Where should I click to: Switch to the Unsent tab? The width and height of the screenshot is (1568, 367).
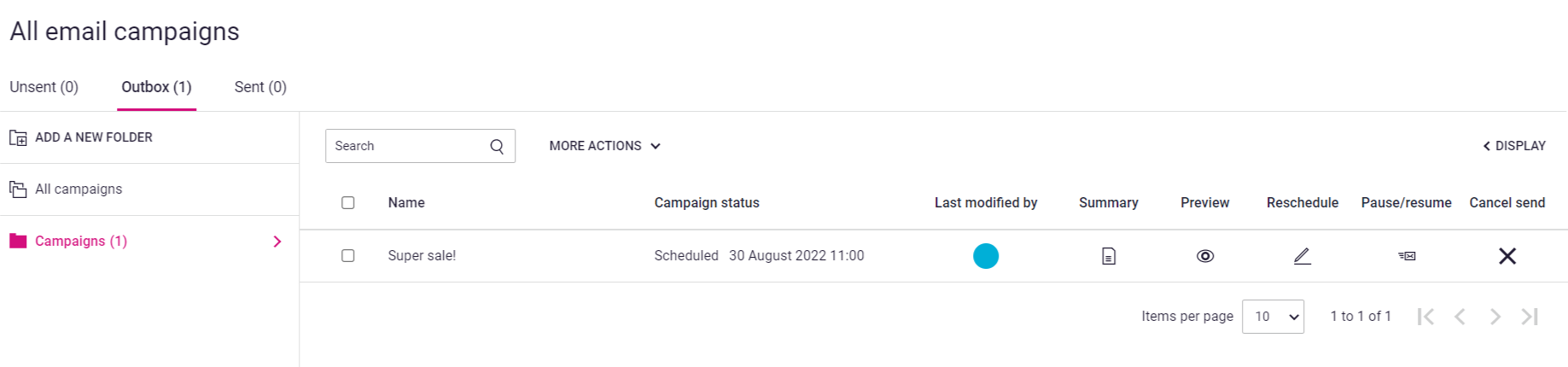(x=44, y=87)
